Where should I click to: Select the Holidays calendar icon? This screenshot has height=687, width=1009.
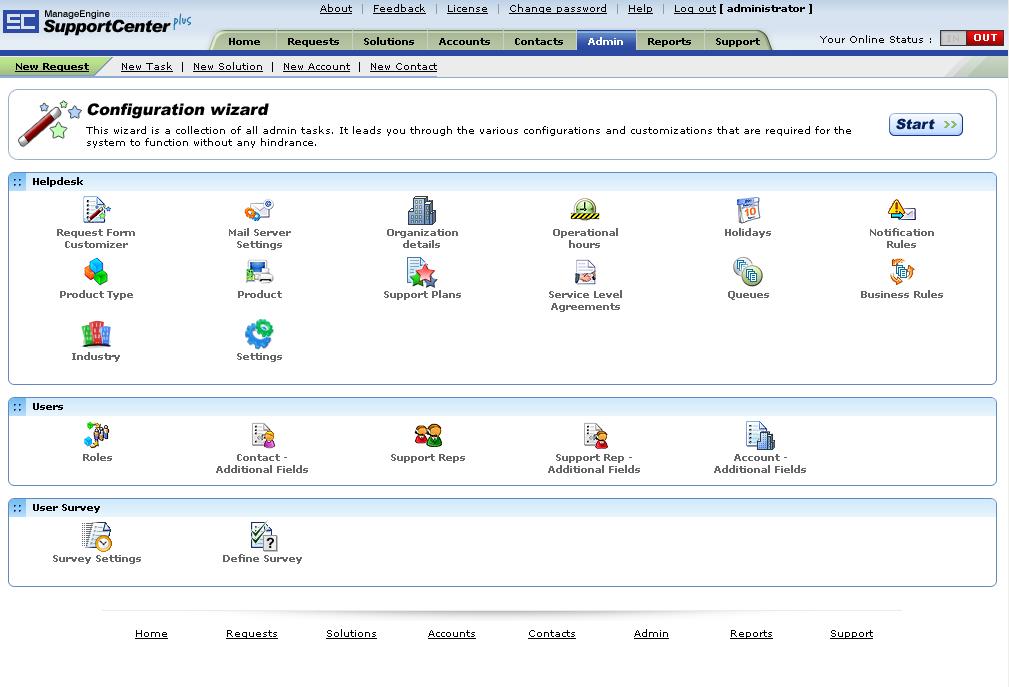click(x=748, y=210)
